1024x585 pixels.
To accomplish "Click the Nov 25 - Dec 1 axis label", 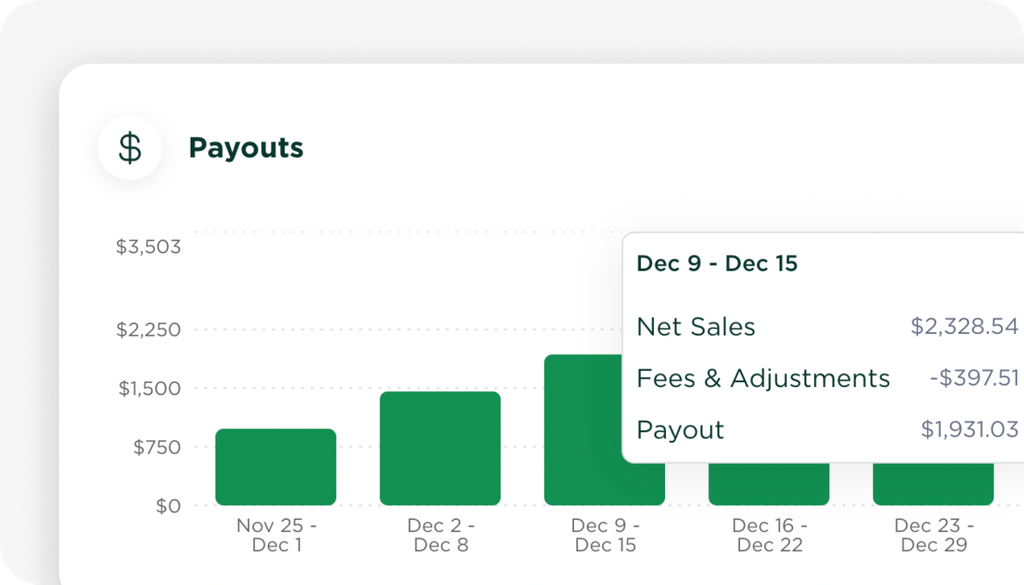I will click(x=275, y=535).
